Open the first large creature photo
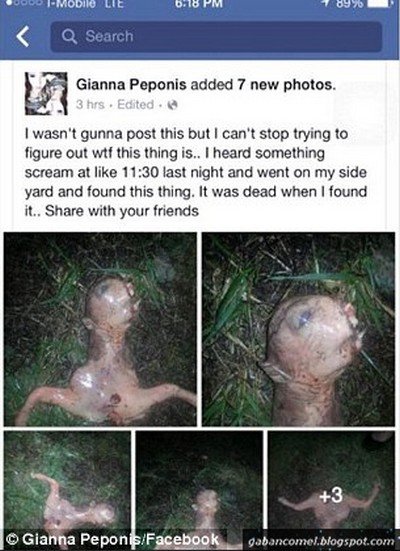The height and width of the screenshot is (551, 400). pos(100,329)
